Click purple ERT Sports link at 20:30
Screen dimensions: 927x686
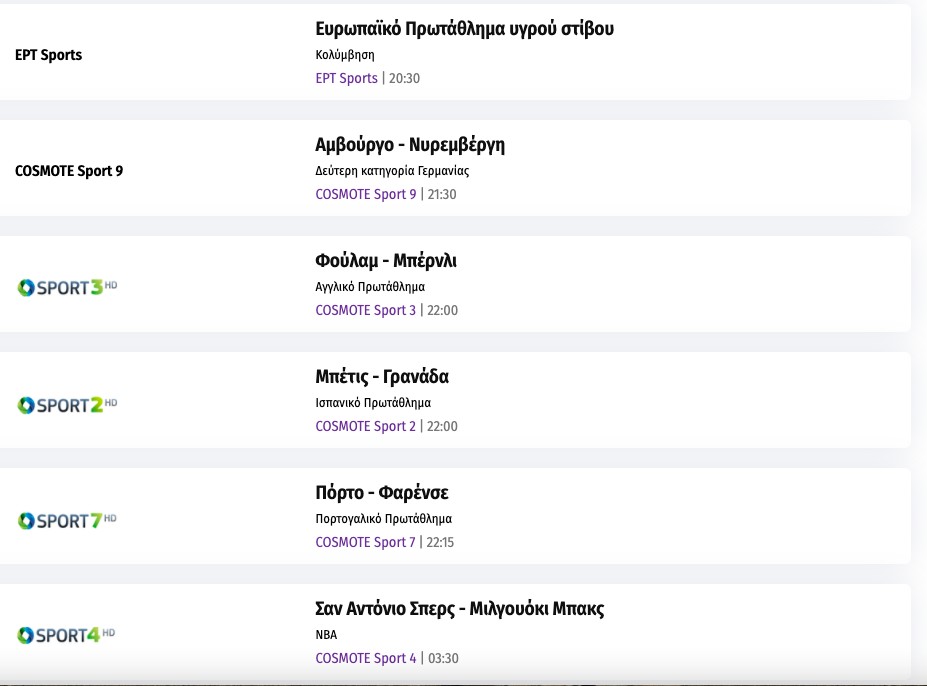pyautogui.click(x=346, y=78)
